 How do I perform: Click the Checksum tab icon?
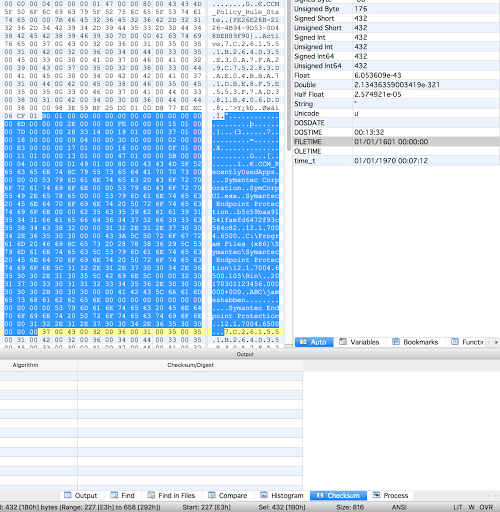click(320, 495)
